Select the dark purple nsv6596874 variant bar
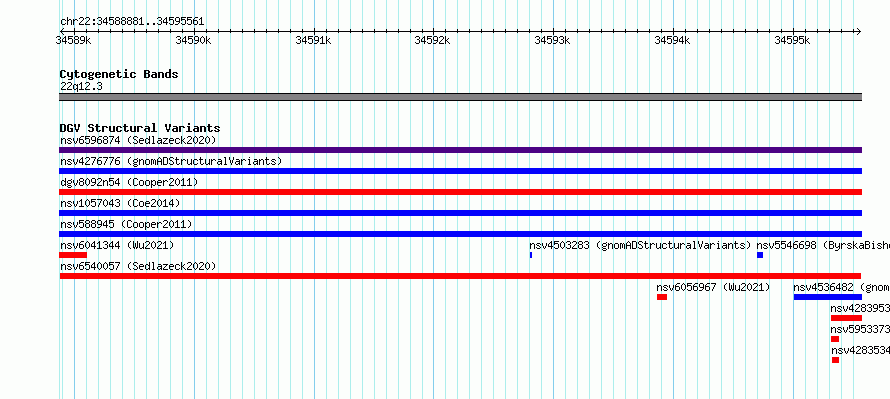Screen dimensions: 890x399 [460, 150]
